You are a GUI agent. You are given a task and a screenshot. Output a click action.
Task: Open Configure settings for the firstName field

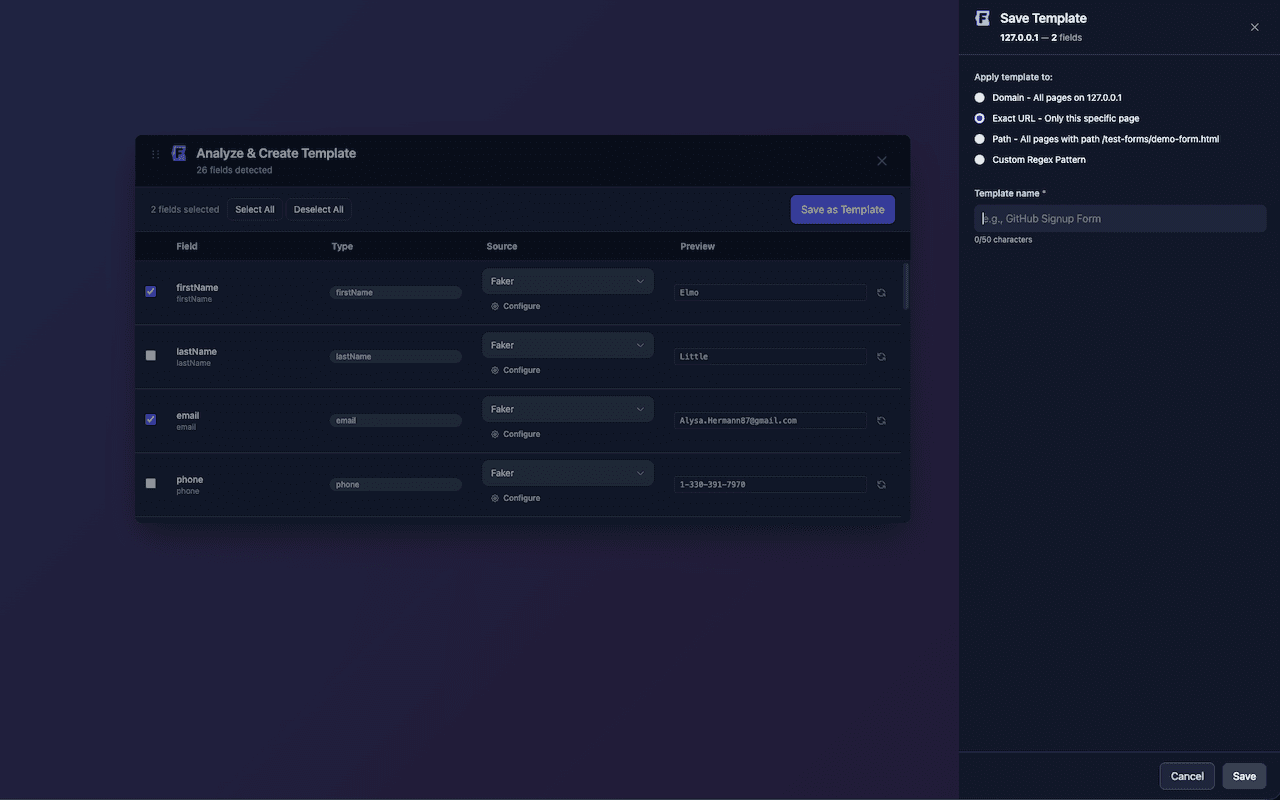click(x=515, y=306)
